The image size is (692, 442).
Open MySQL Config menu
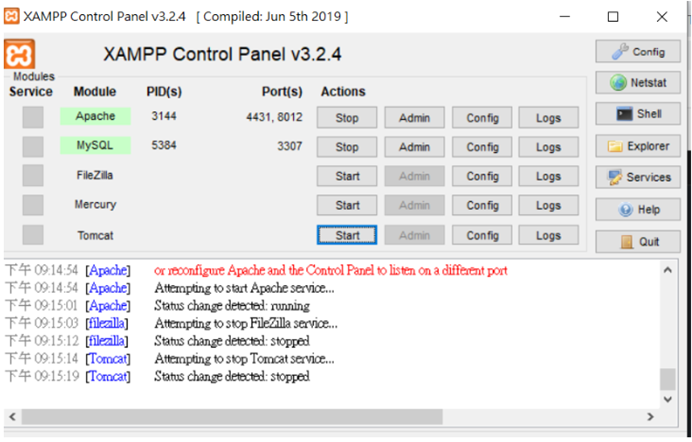tap(482, 147)
